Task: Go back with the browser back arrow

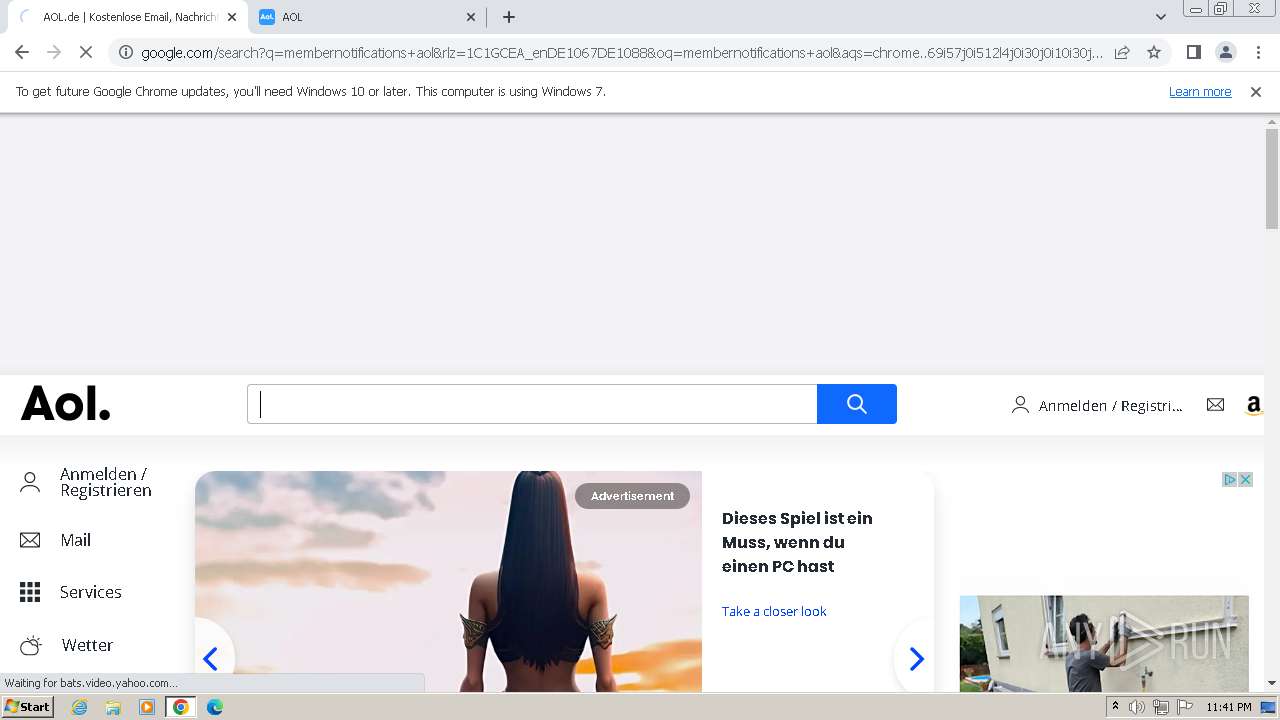Action: point(22,52)
